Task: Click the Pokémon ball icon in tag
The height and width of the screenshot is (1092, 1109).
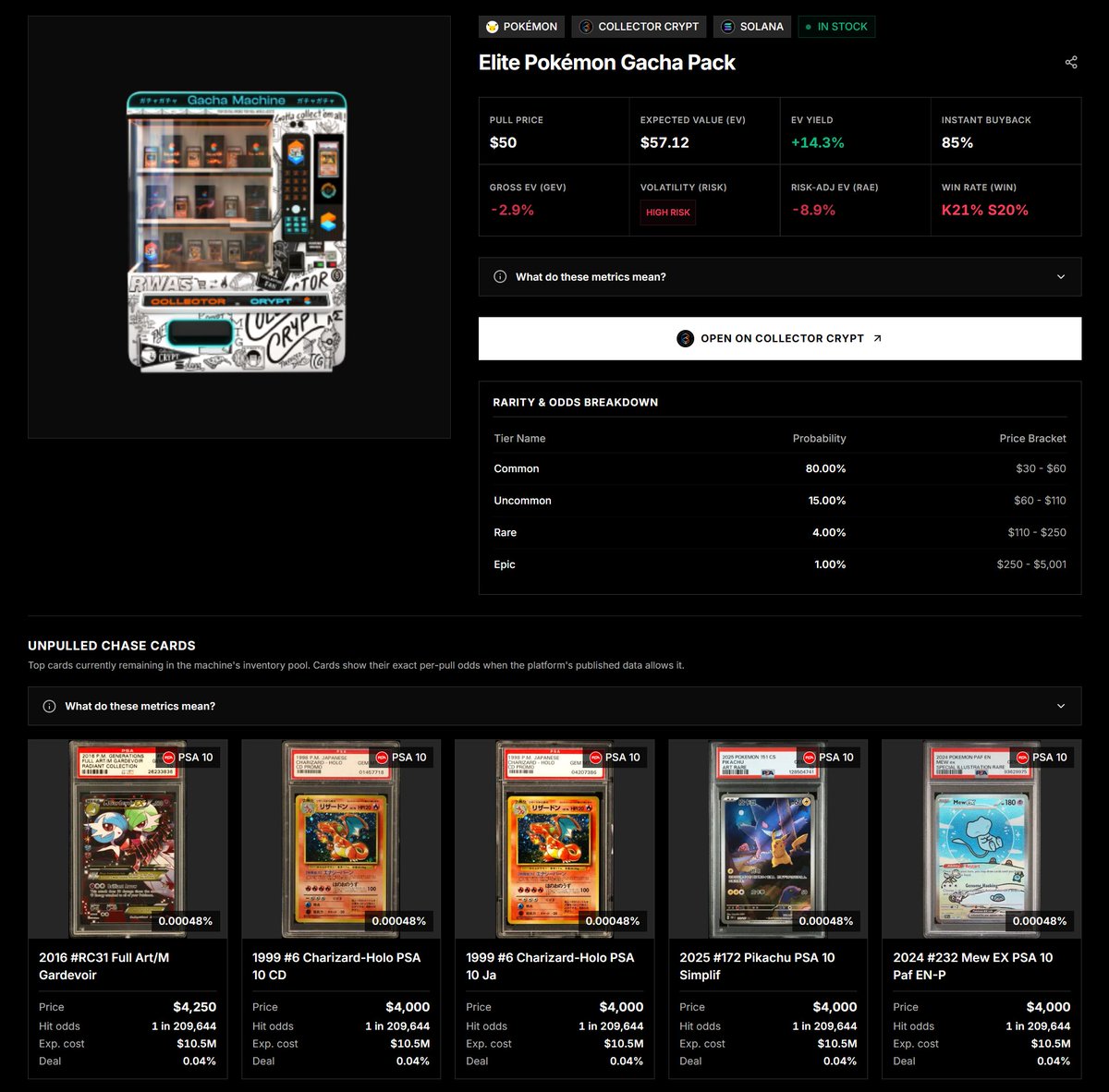Action: (493, 27)
